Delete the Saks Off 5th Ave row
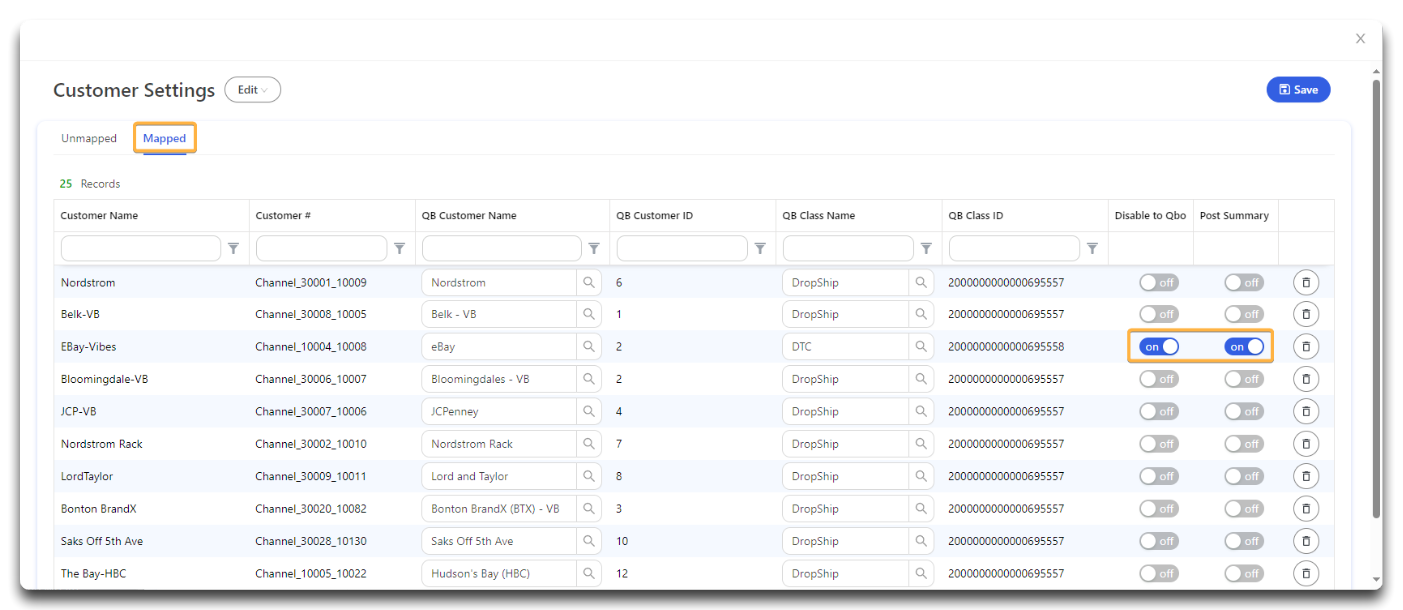The height and width of the screenshot is (610, 1403). click(1305, 541)
